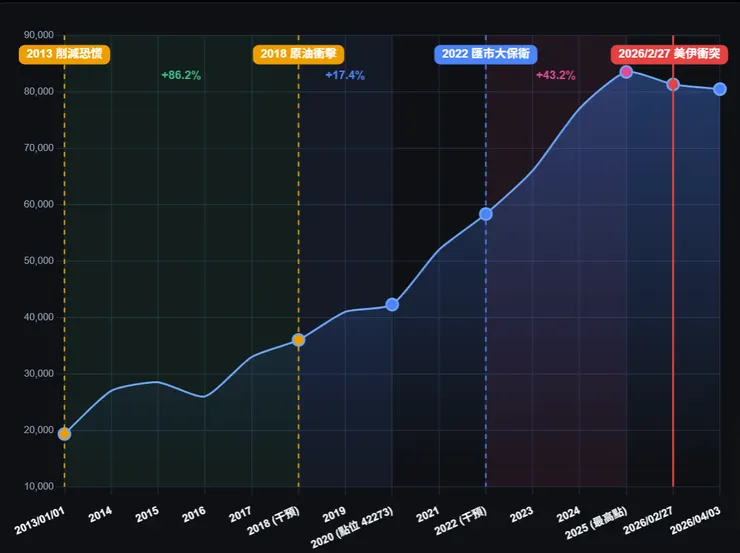This screenshot has height=553, width=740.
Task: Select the orange data point at 2018
Action: click(298, 340)
